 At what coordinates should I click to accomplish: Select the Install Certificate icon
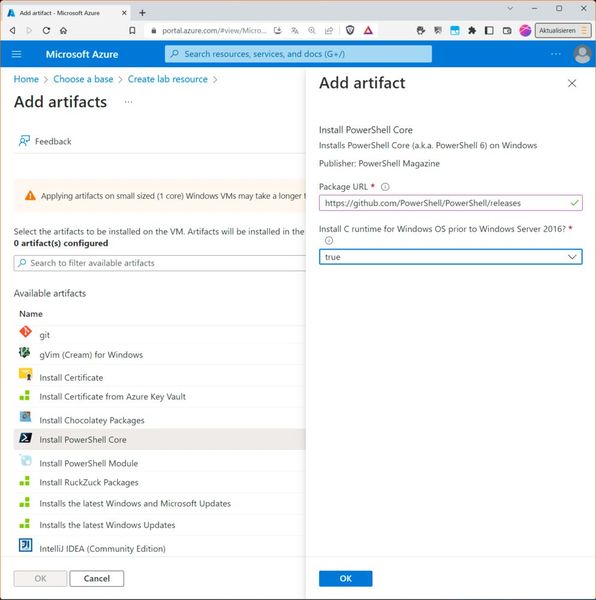tap(26, 374)
